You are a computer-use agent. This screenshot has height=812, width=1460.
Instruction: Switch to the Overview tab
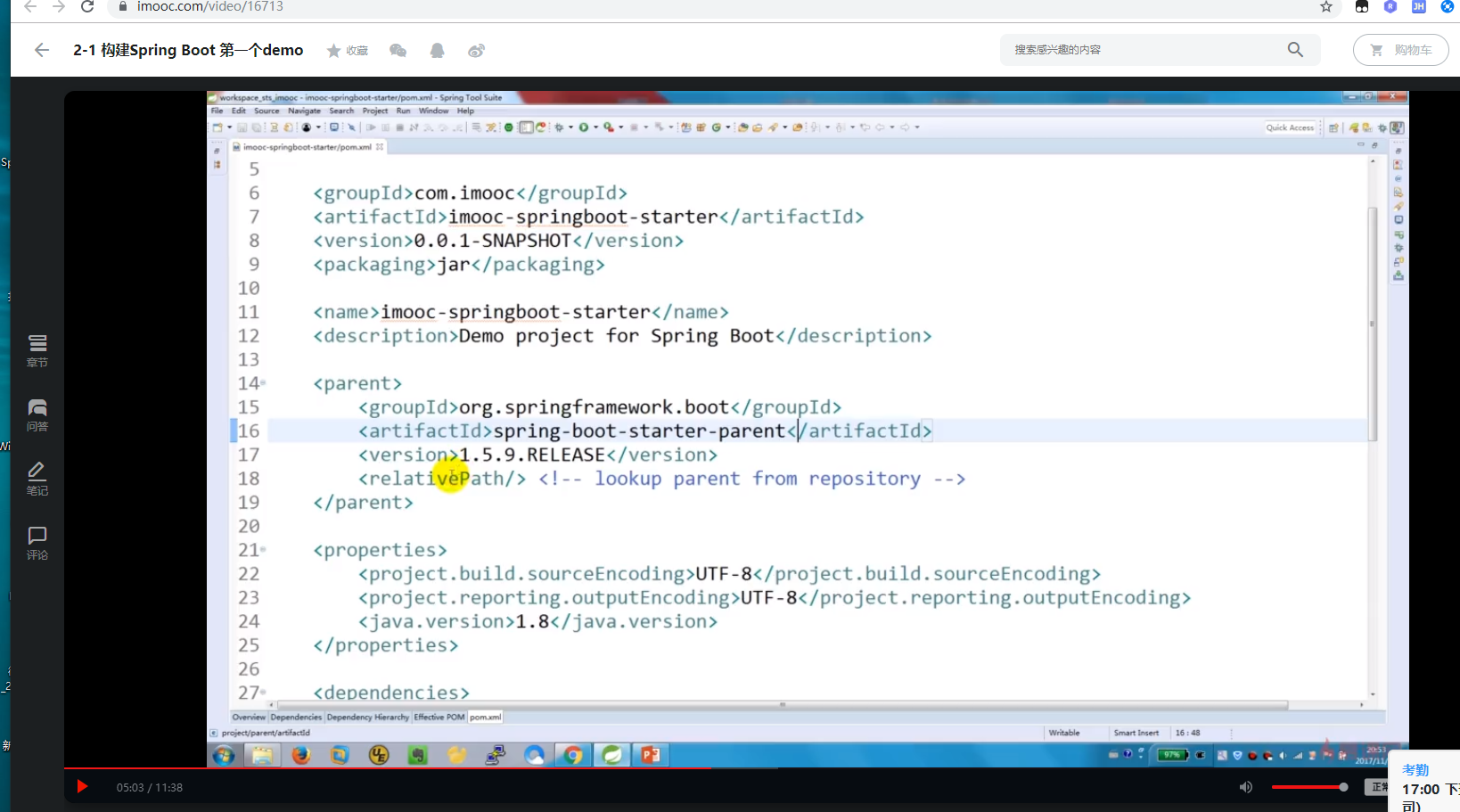pyautogui.click(x=249, y=717)
